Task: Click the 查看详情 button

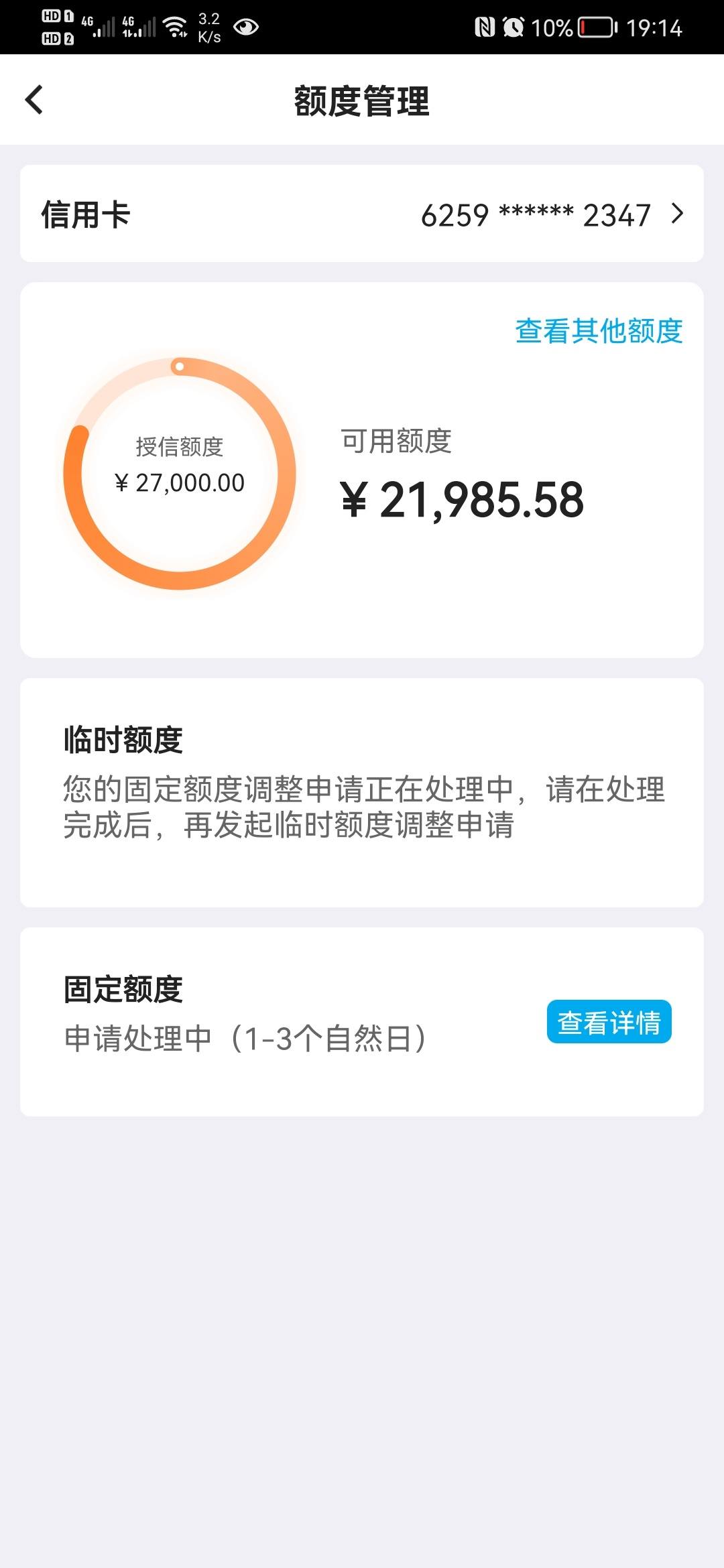Action: 609,1022
